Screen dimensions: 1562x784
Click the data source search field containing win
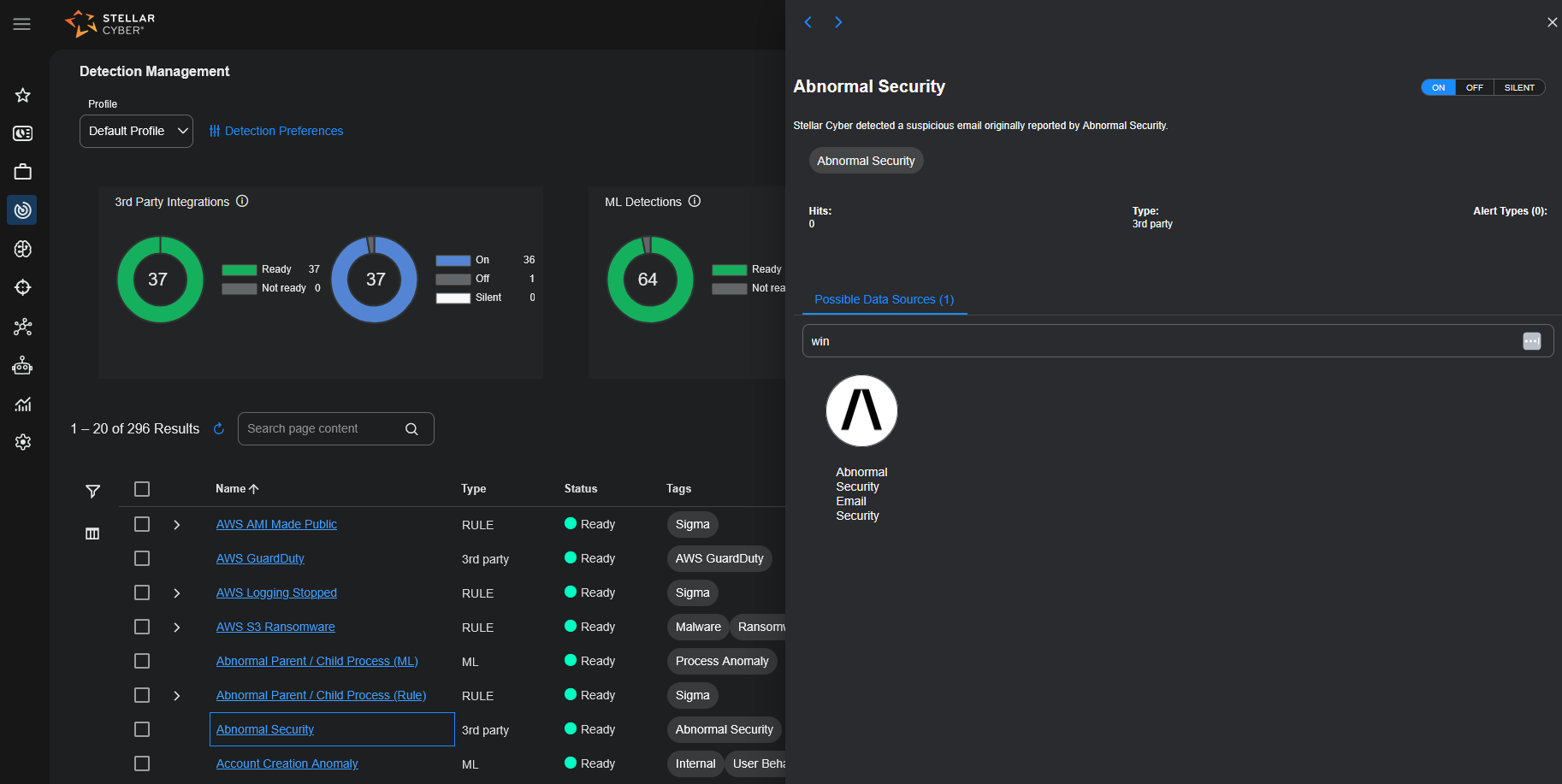(x=1178, y=340)
